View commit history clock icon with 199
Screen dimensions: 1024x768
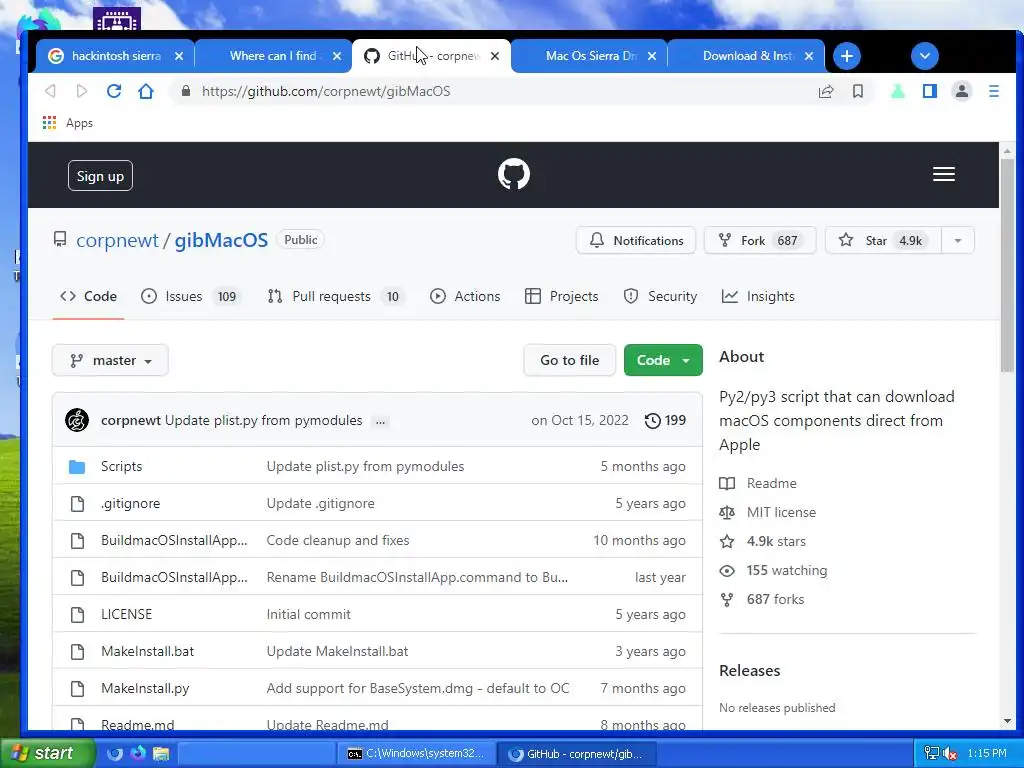[x=665, y=421]
